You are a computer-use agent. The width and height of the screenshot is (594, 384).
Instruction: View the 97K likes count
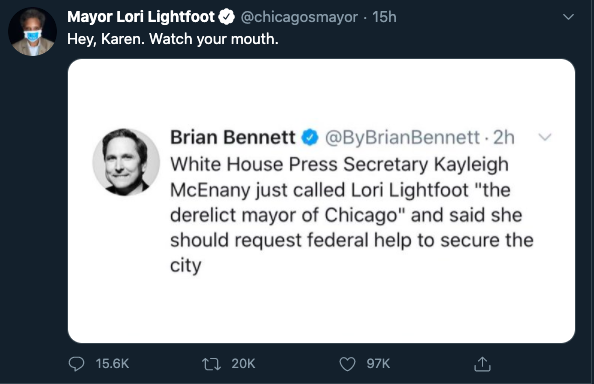click(x=378, y=364)
